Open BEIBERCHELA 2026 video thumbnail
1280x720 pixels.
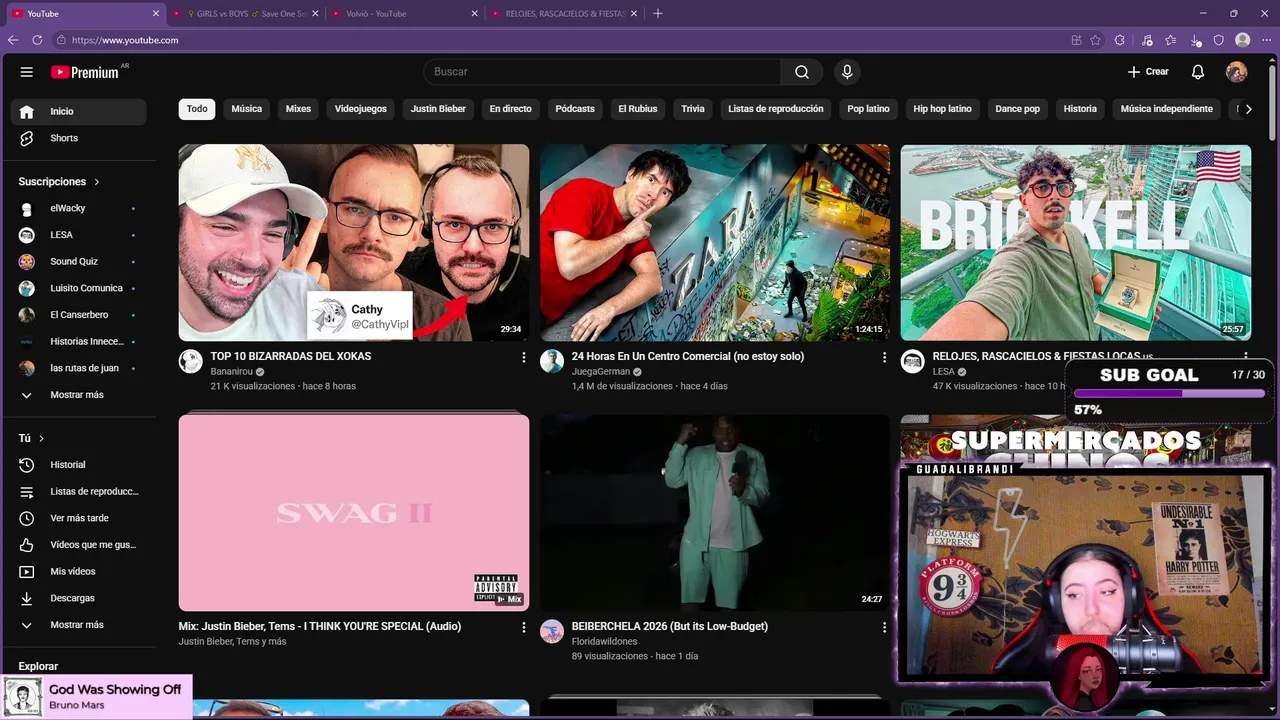pyautogui.click(x=715, y=512)
